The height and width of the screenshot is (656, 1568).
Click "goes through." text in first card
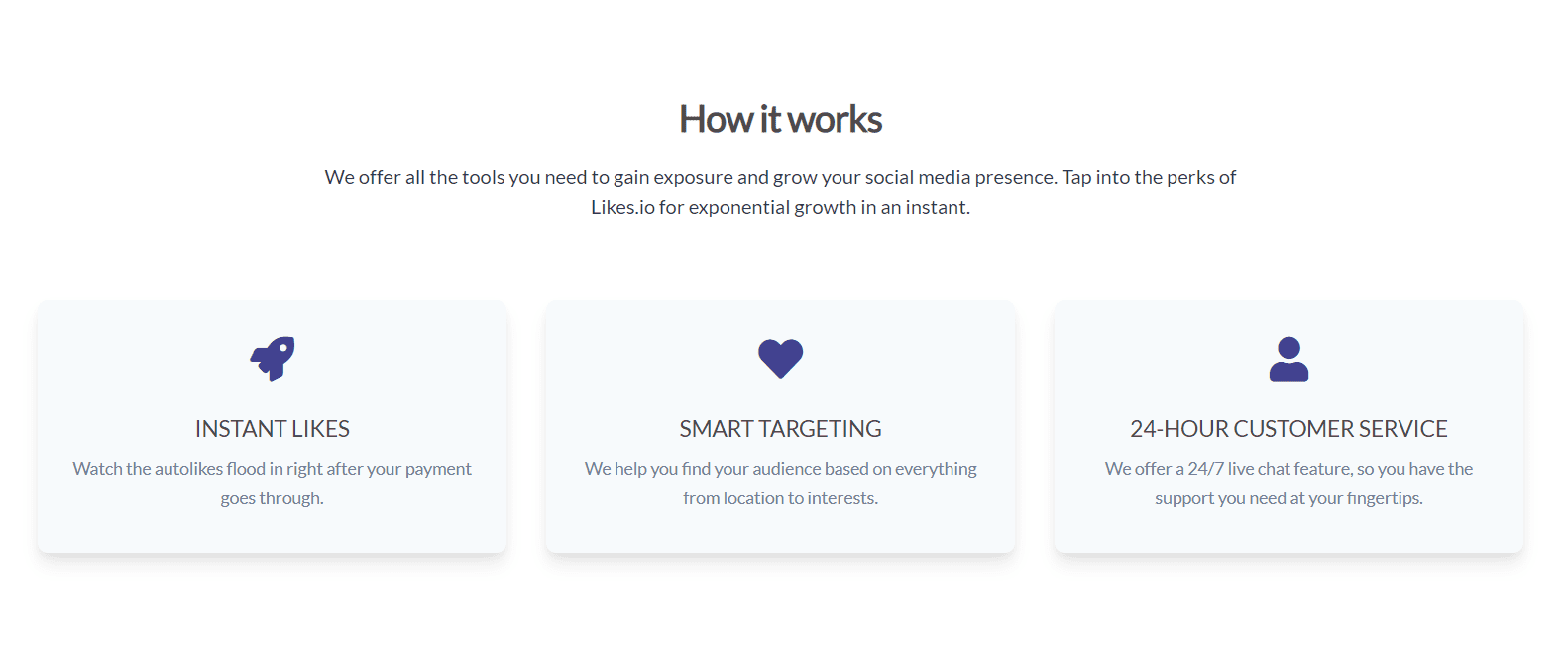(x=273, y=498)
